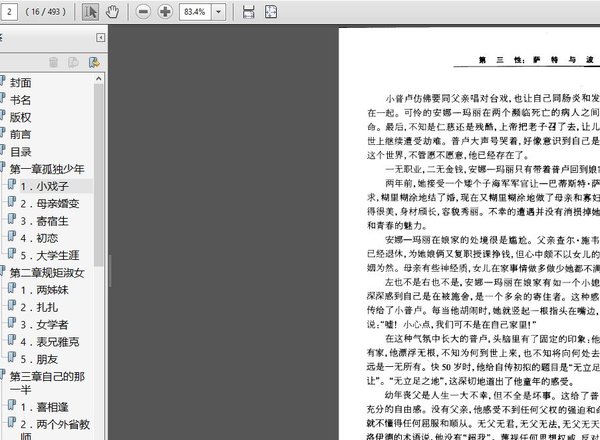Open the zoom level dropdown arrow
The width and height of the screenshot is (600, 440).
pos(218,12)
